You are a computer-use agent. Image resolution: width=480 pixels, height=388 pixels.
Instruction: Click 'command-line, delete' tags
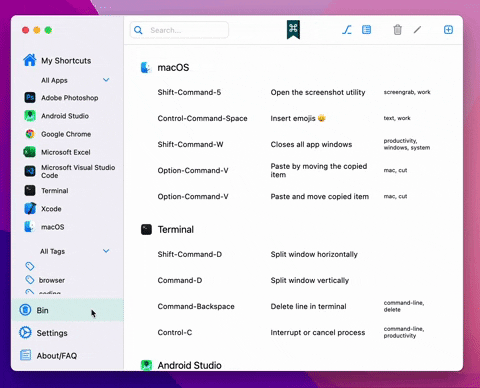tap(404, 306)
